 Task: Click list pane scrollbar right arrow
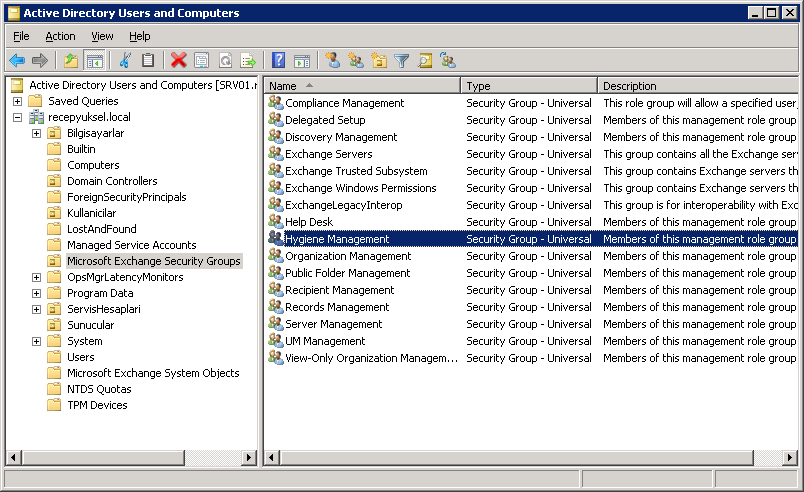click(x=790, y=457)
